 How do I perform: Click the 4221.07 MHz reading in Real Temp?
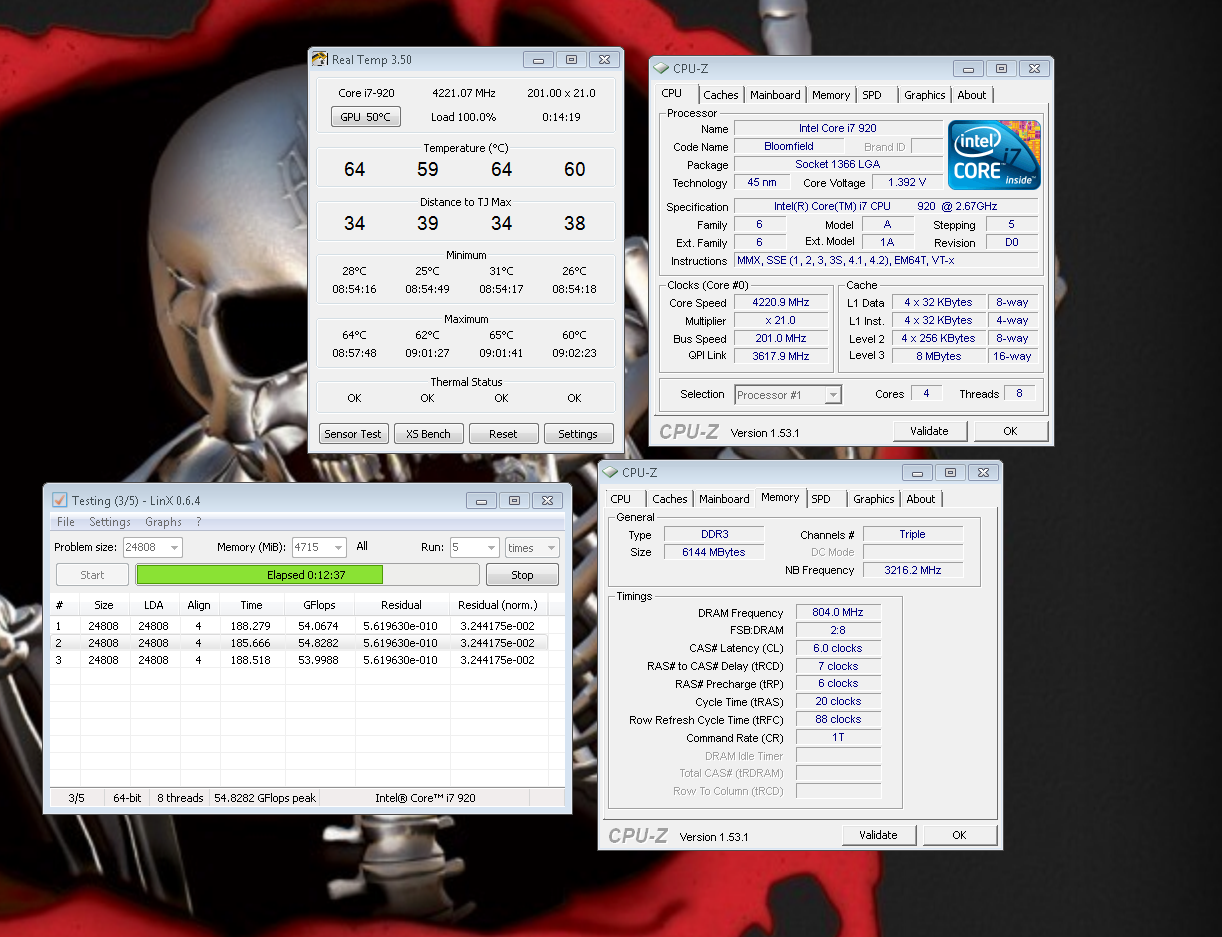click(464, 93)
